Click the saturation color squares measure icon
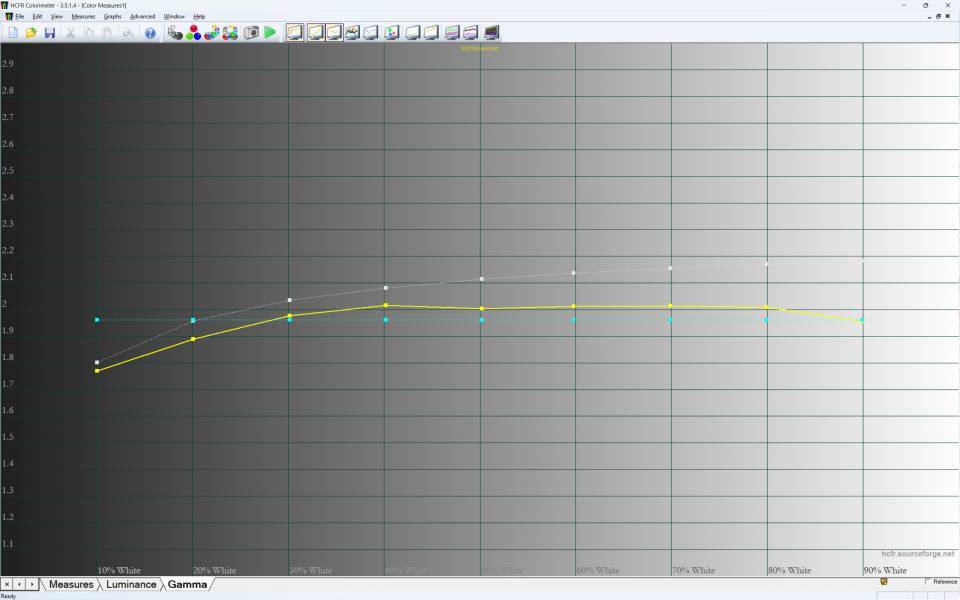 click(230, 32)
